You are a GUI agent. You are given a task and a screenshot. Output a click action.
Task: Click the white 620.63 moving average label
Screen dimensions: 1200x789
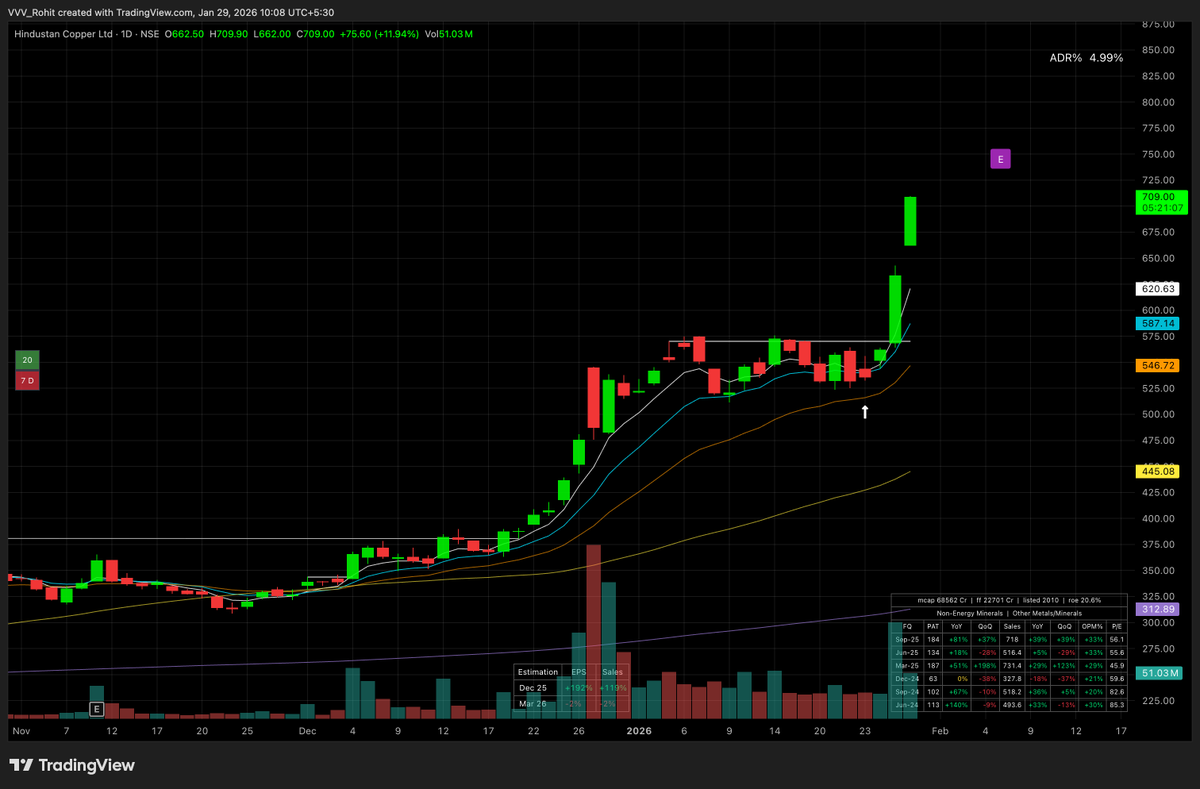1157,288
